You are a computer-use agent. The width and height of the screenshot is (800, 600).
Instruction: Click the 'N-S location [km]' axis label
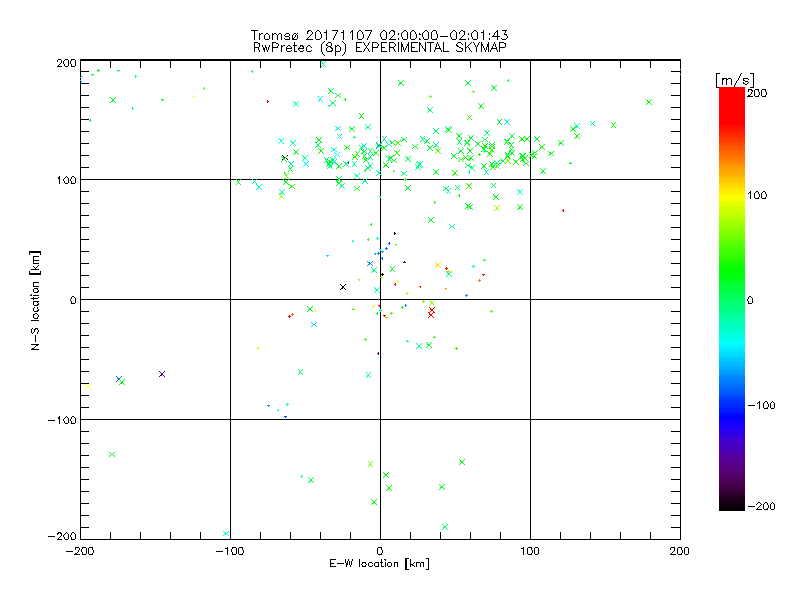(35, 300)
